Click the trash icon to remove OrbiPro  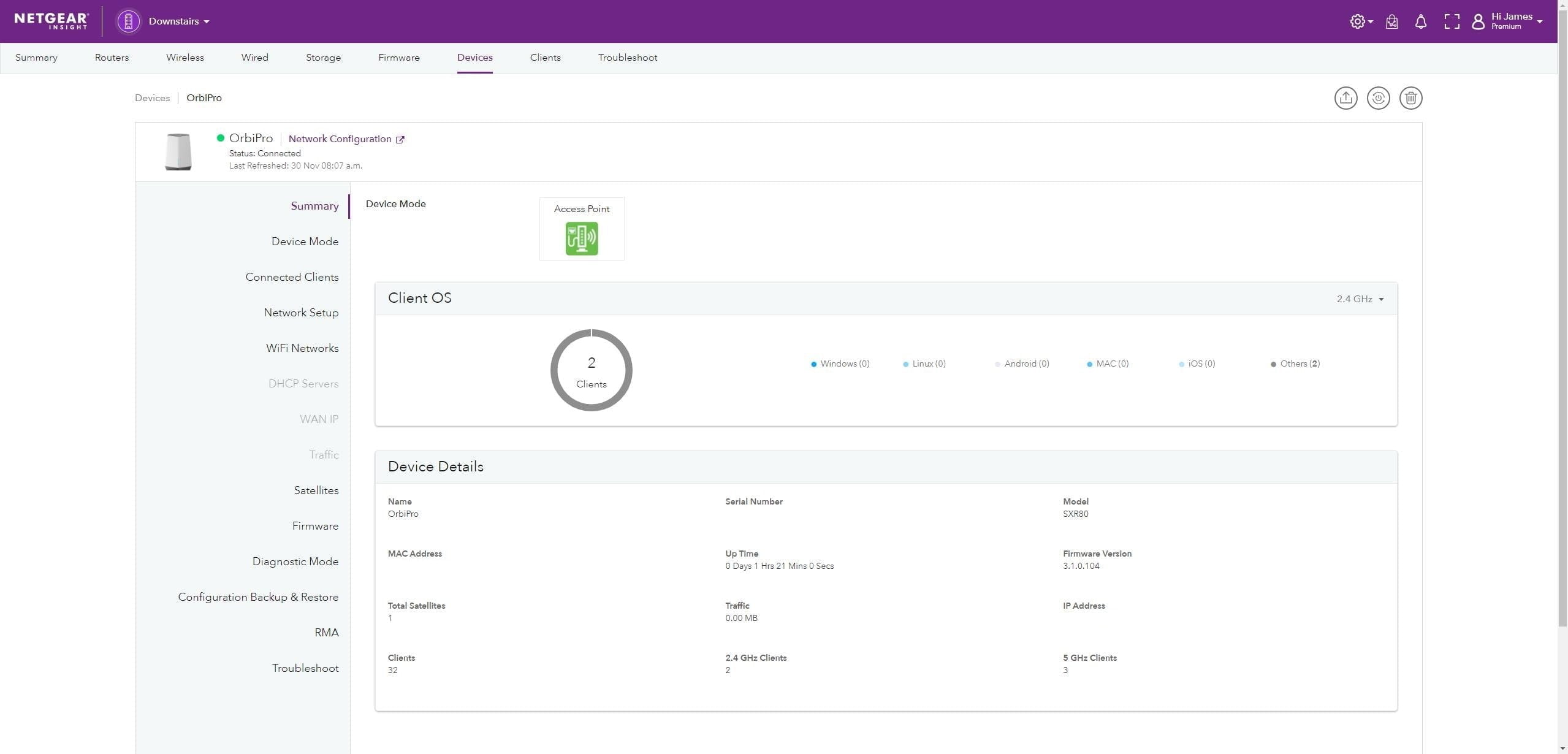[x=1410, y=98]
